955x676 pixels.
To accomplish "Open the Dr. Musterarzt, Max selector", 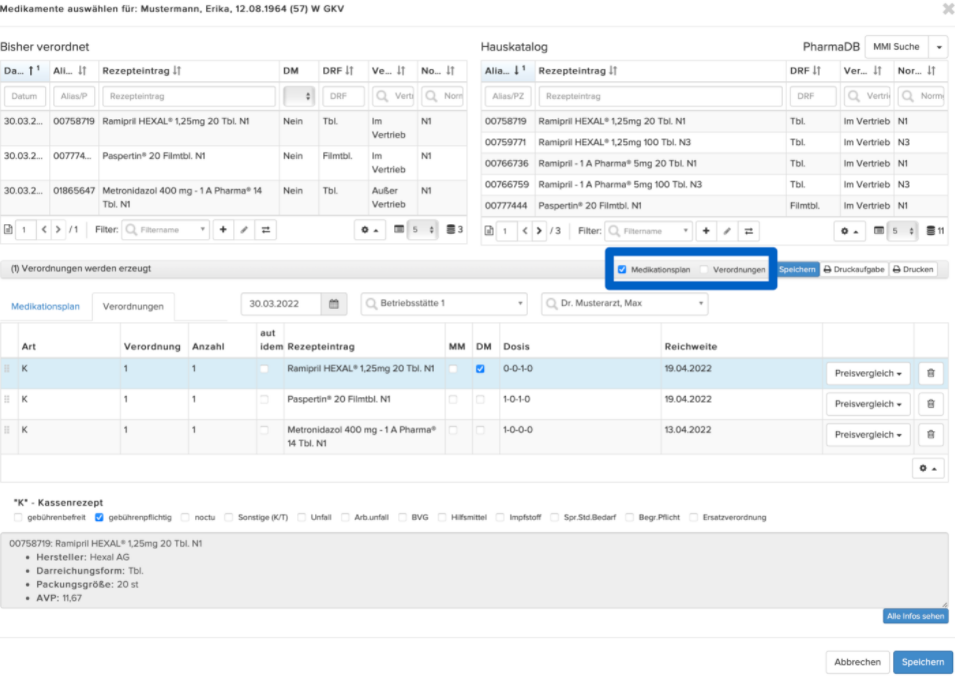I will 624,303.
